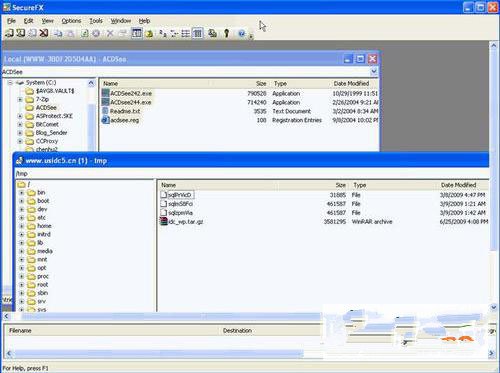Click the Quick Connect toolbar icon

pos(21,33)
